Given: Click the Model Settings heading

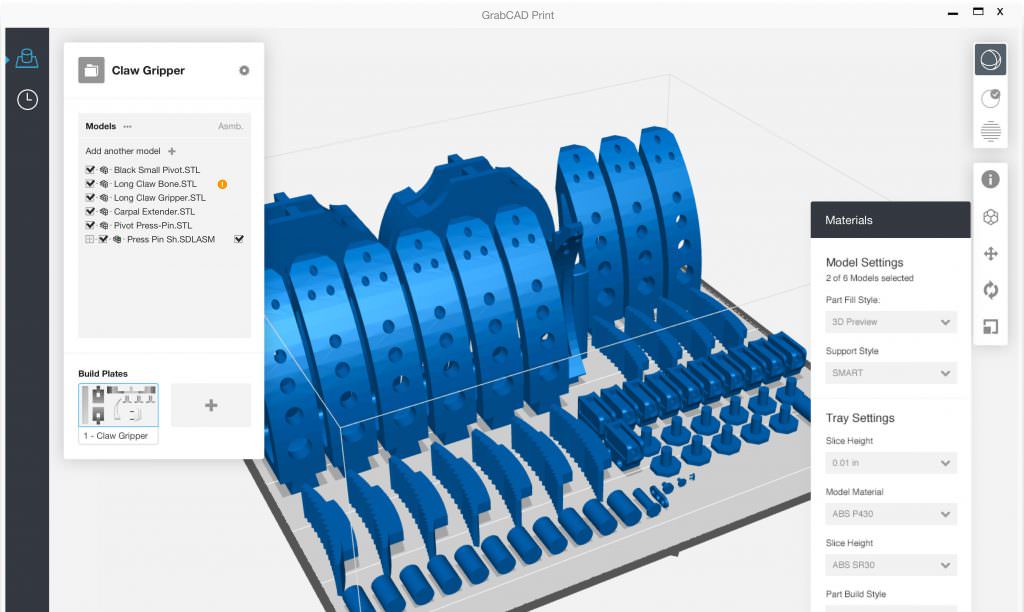Looking at the screenshot, I should point(865,263).
